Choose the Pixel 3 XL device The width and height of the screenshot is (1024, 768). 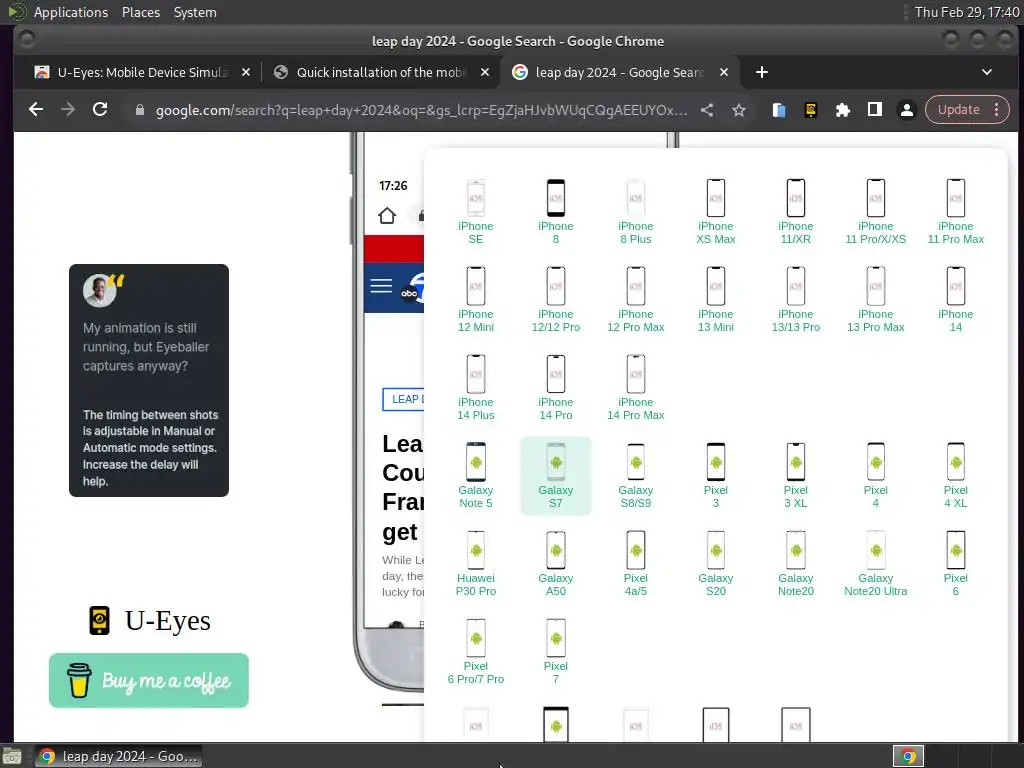(795, 476)
